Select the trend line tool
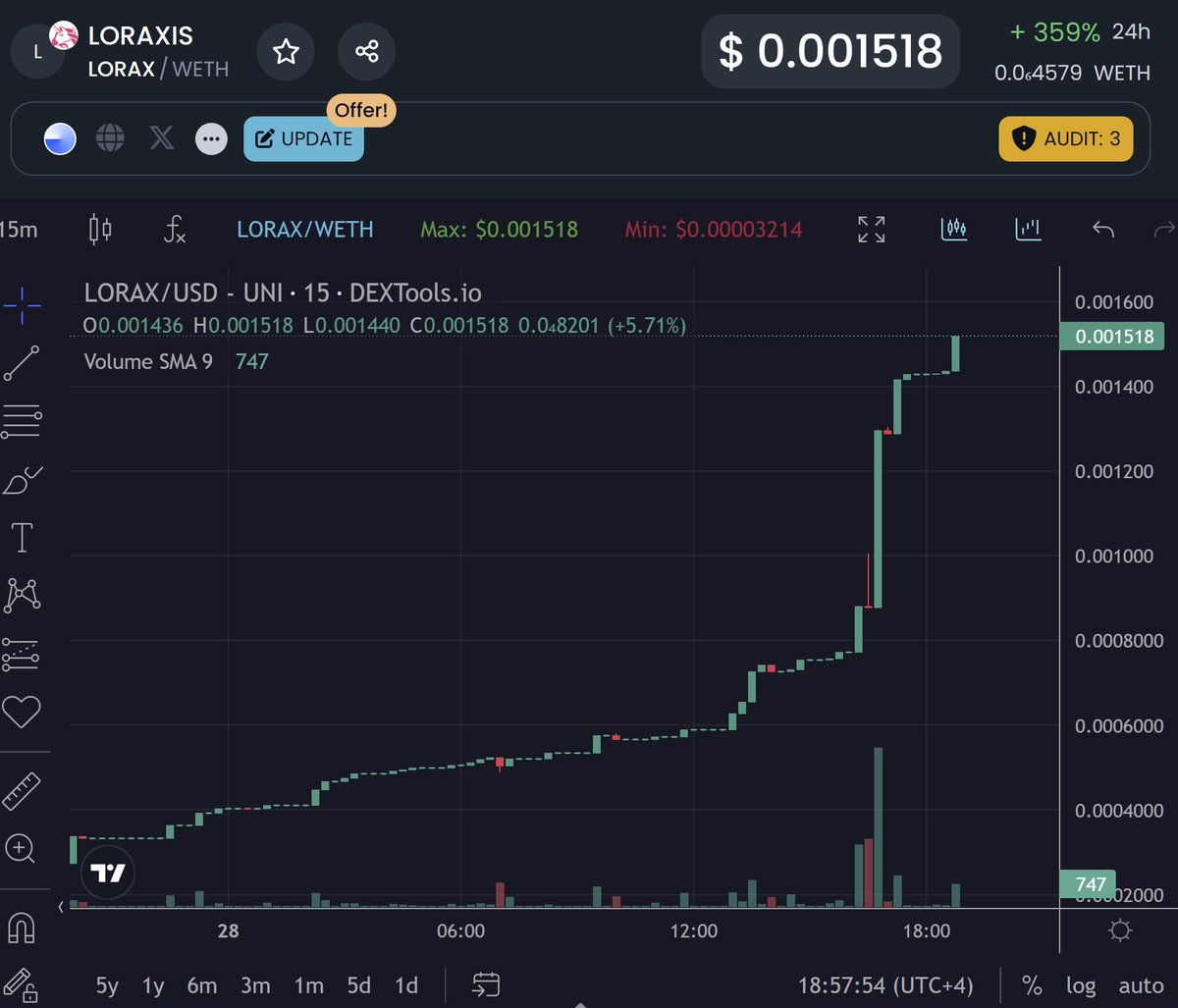Viewport: 1178px width, 1008px height. pos(21,363)
